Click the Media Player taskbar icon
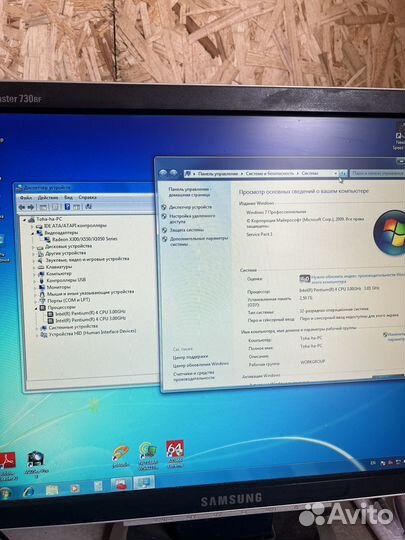Image resolution: width=405 pixels, height=540 pixels. click(x=75, y=488)
